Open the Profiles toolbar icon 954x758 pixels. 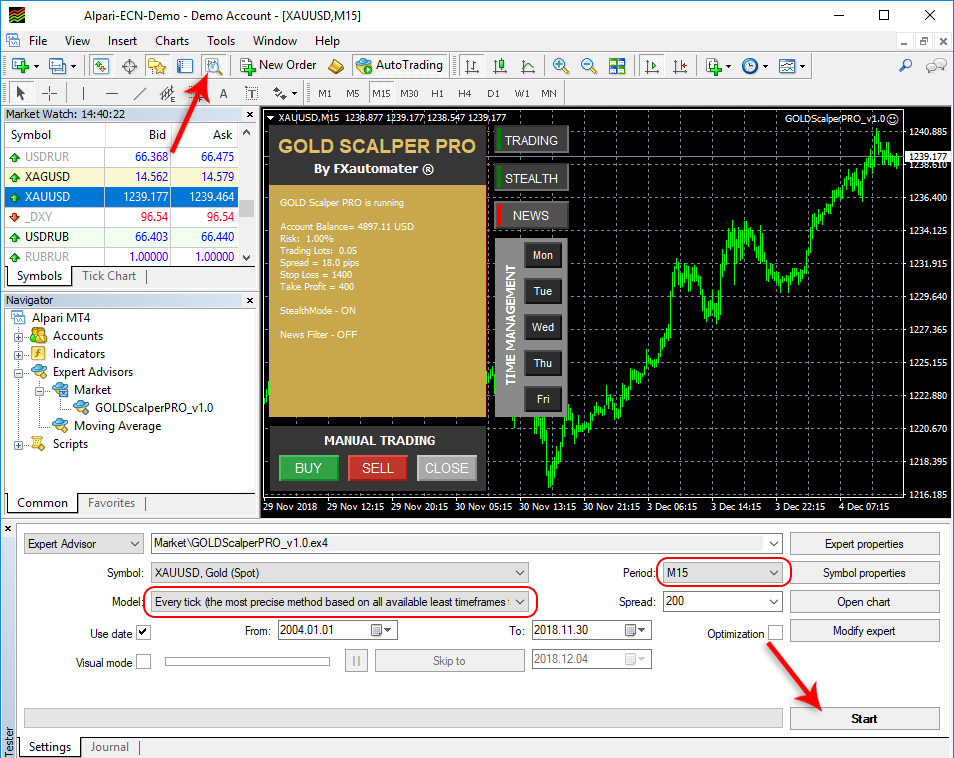[x=57, y=66]
